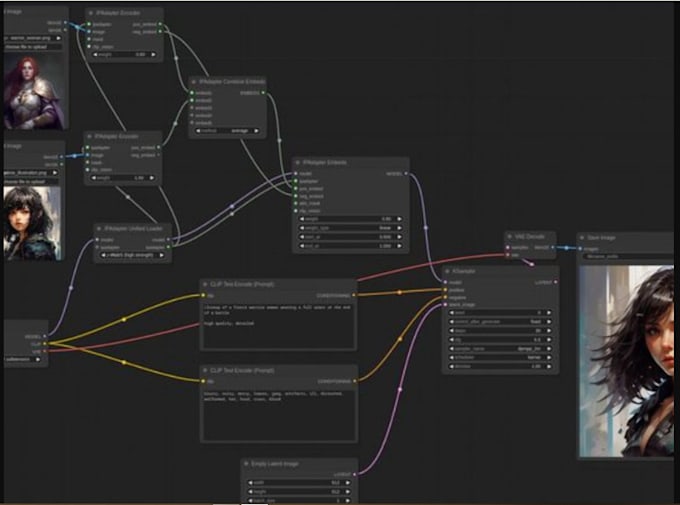Change the KSampler scheduler combo value
This screenshot has height=505, width=680.
tap(500, 358)
